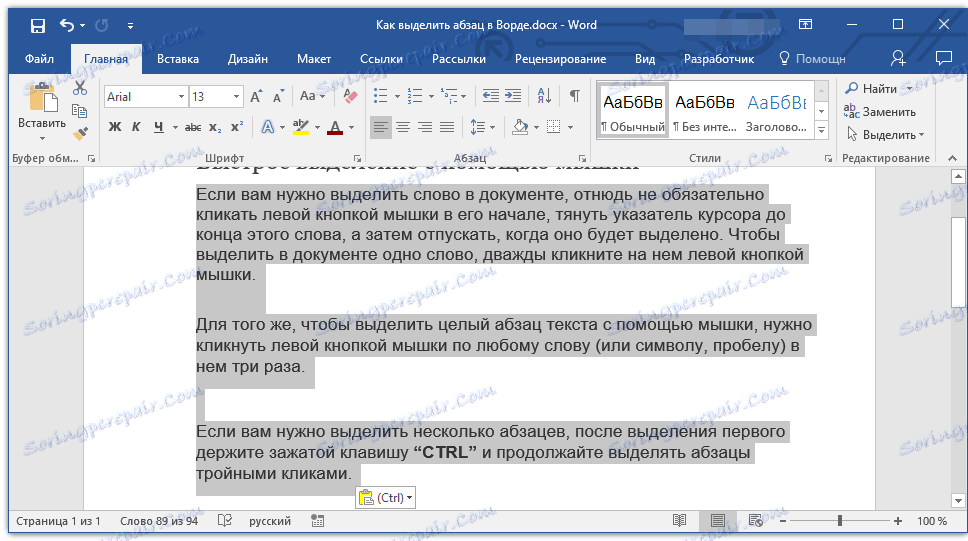Switch to the Вставка ribbon tab
The height and width of the screenshot is (541, 968).
pyautogui.click(x=178, y=59)
